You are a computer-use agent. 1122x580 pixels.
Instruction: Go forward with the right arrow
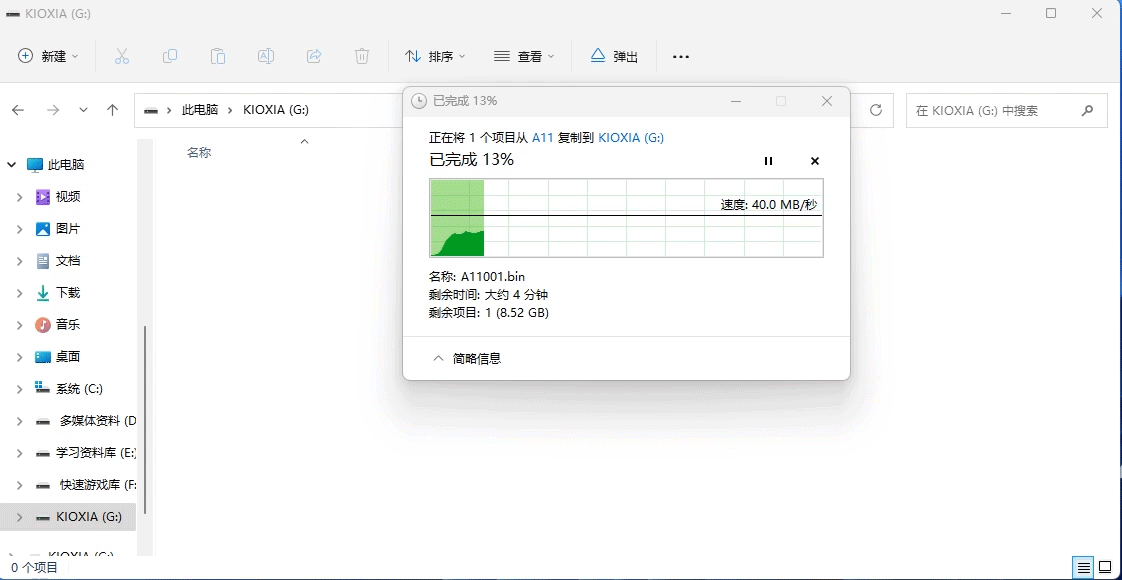click(52, 110)
